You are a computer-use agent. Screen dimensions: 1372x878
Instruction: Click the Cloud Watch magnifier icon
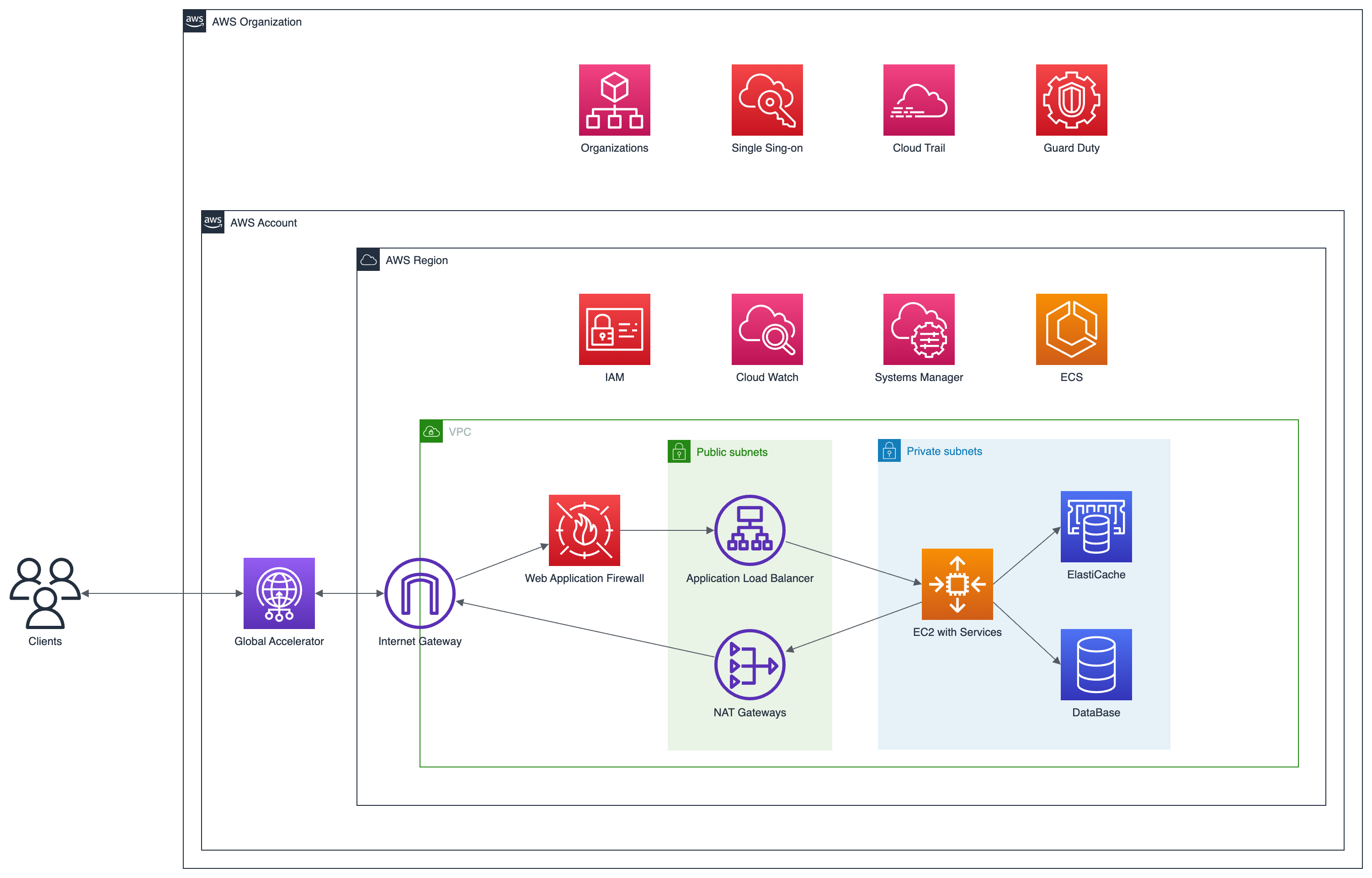tap(767, 329)
